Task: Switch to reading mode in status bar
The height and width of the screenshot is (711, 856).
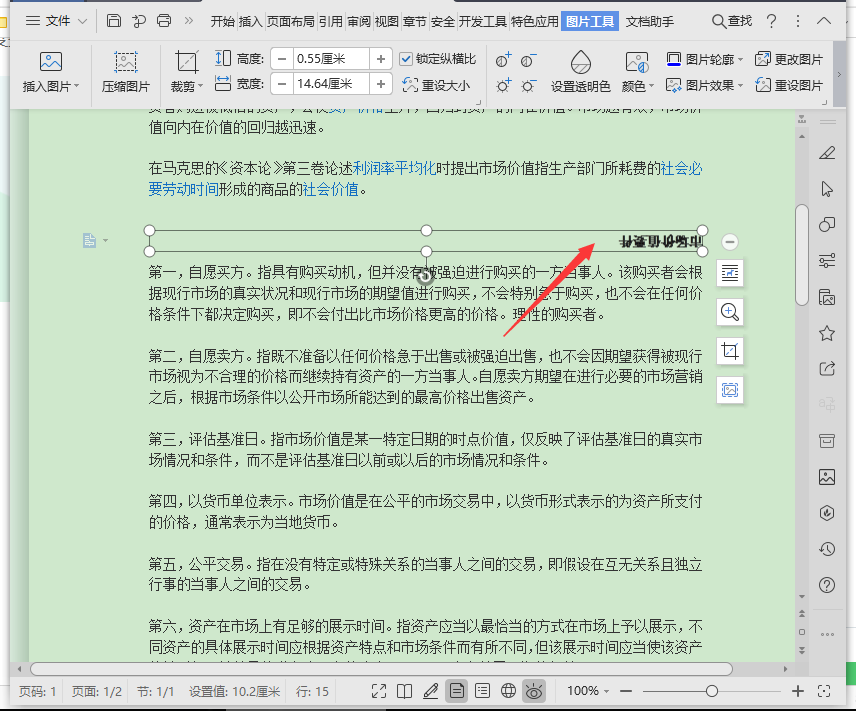Action: [x=405, y=691]
